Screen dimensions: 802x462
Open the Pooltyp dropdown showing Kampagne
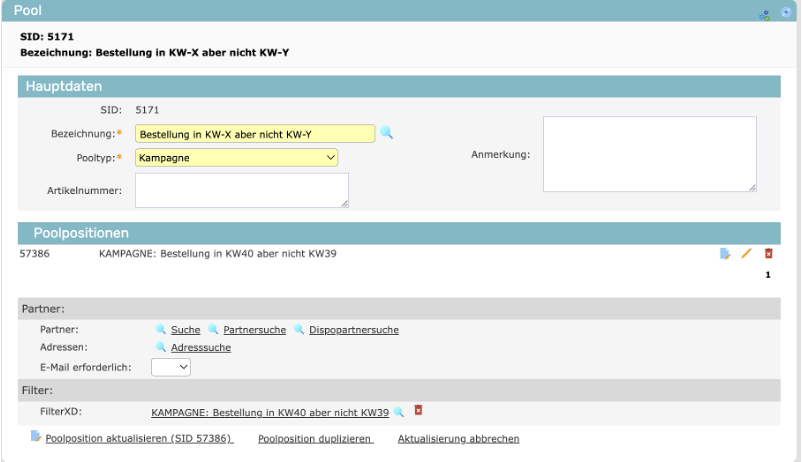pyautogui.click(x=236, y=157)
